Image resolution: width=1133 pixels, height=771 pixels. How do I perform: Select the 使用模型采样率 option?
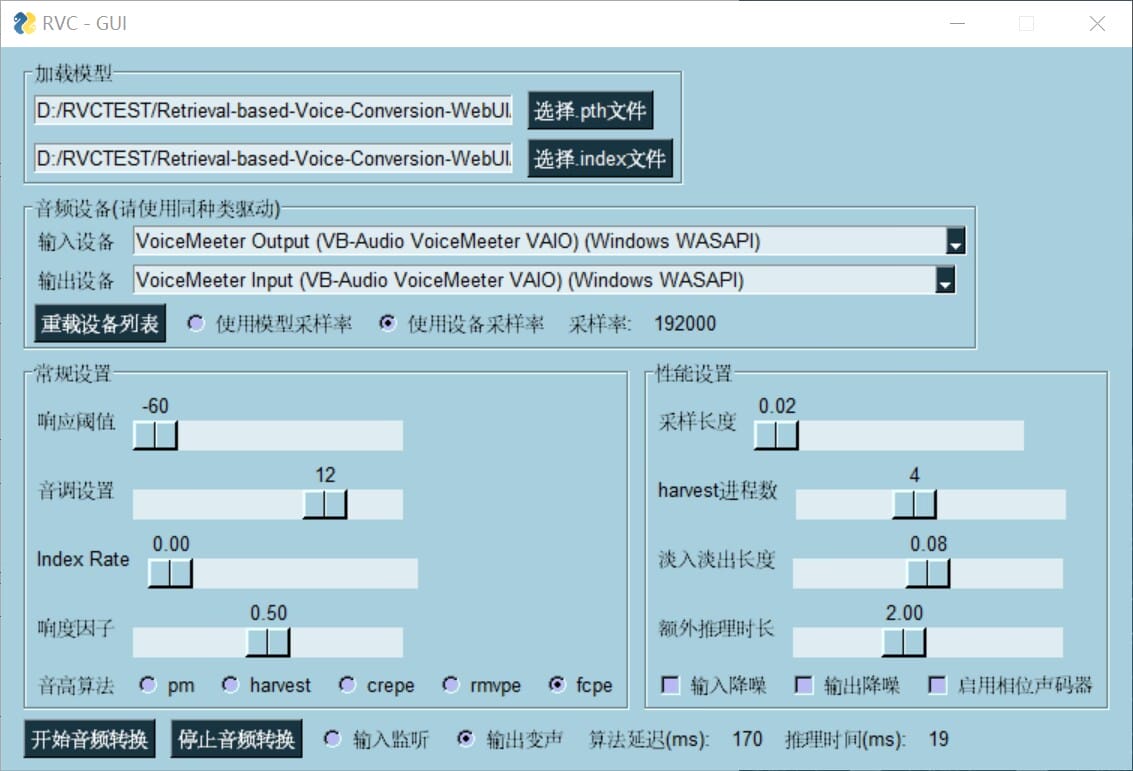196,322
